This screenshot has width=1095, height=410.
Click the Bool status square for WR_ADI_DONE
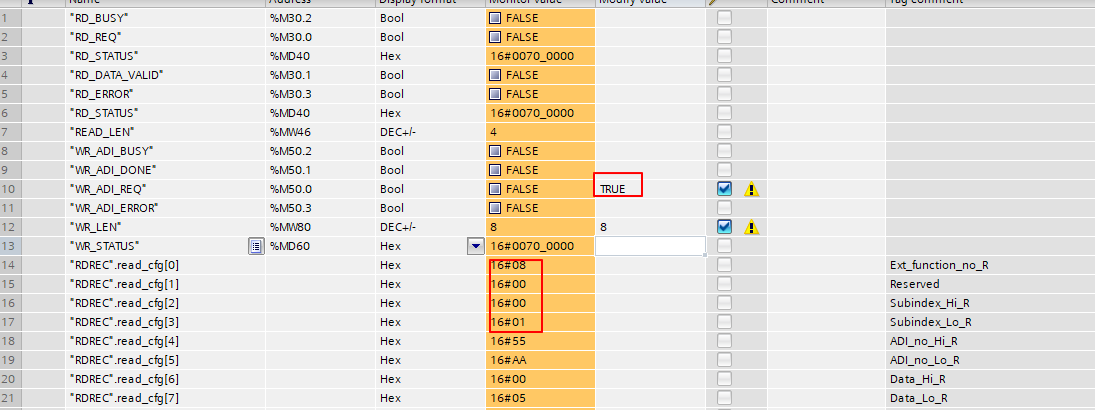point(496,170)
